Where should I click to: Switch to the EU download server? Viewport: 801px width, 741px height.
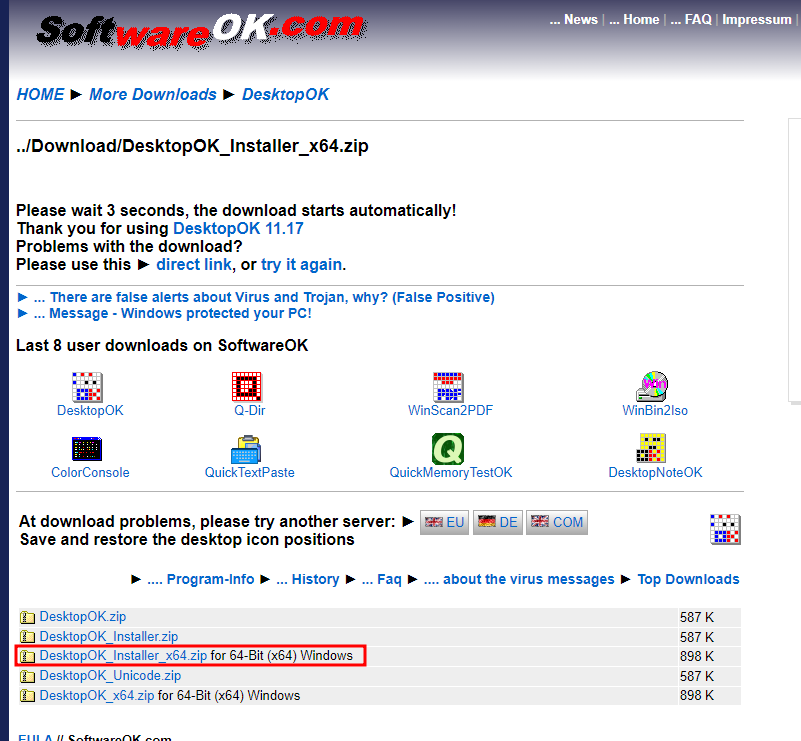click(444, 522)
